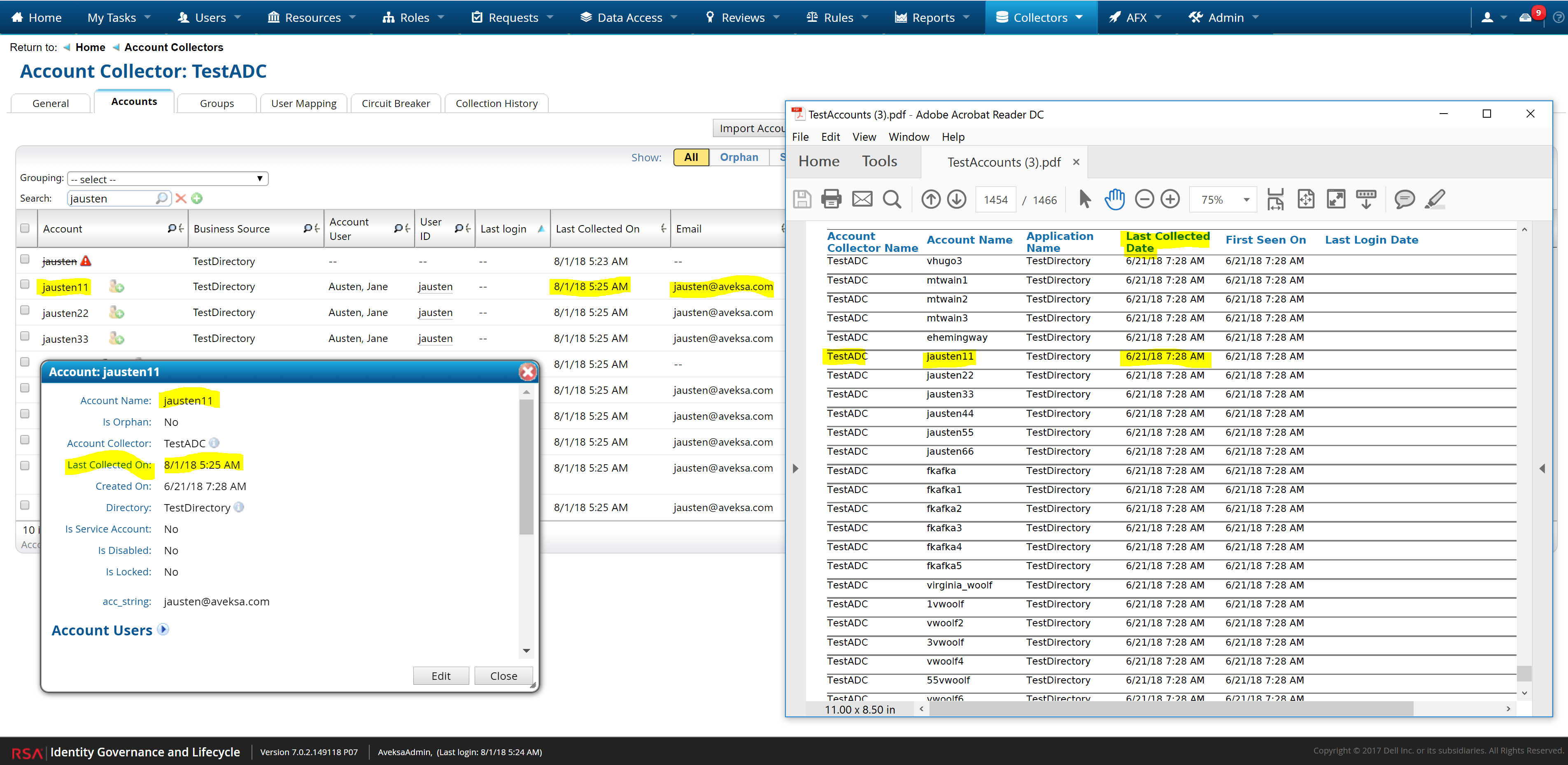Image resolution: width=1568 pixels, height=765 pixels.
Task: Open the Add Comment bubble tool
Action: coord(1404,199)
